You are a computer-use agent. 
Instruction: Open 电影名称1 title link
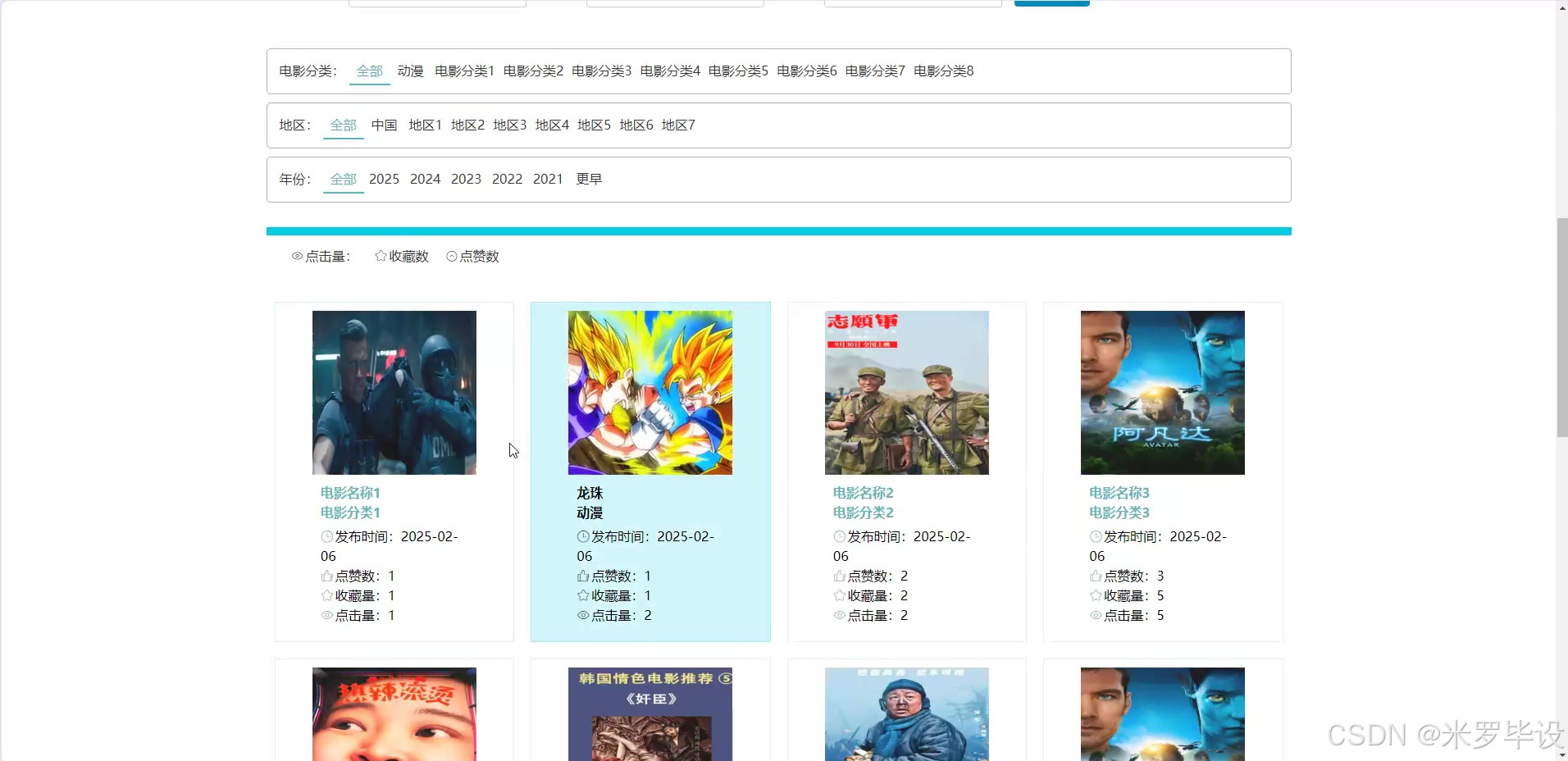click(x=350, y=493)
